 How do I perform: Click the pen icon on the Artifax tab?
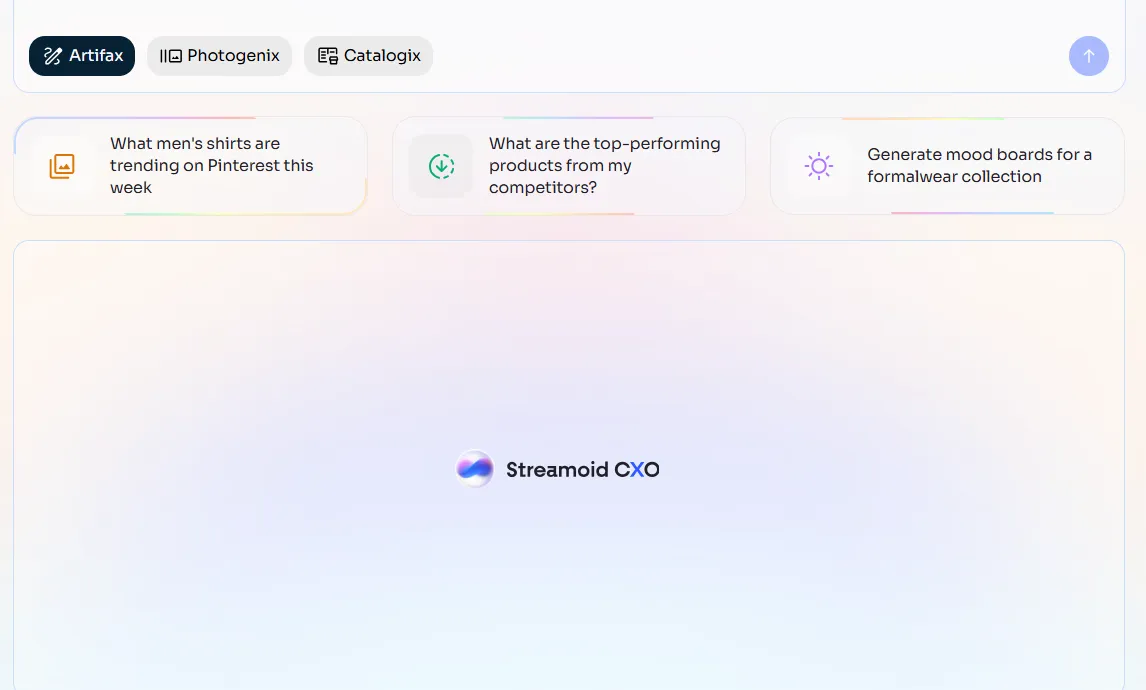(53, 56)
